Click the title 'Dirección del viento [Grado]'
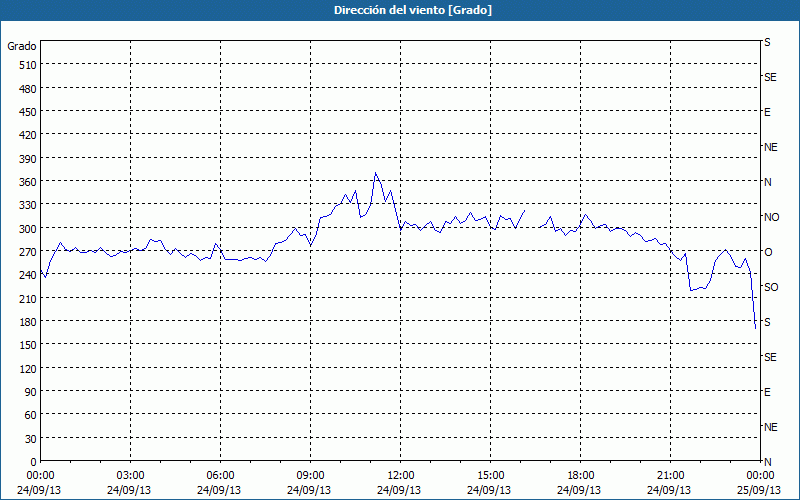The width and height of the screenshot is (800, 500). pos(413,10)
